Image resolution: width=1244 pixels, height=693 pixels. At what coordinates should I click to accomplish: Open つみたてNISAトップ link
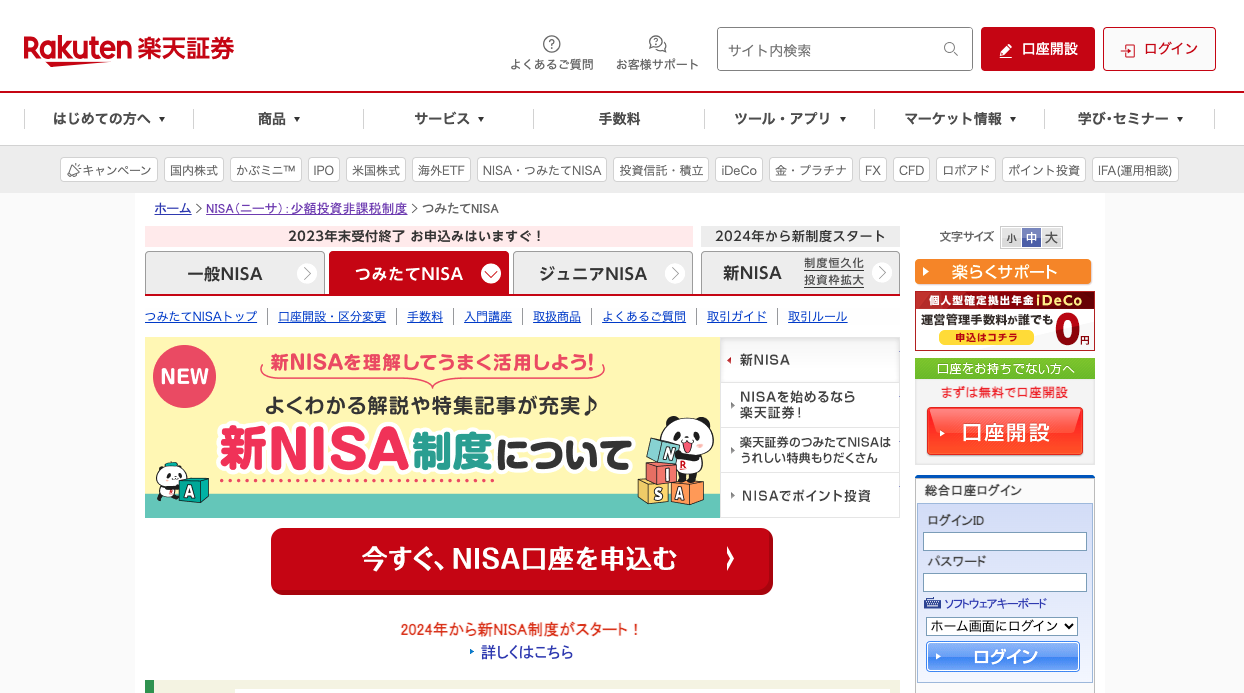[201, 316]
